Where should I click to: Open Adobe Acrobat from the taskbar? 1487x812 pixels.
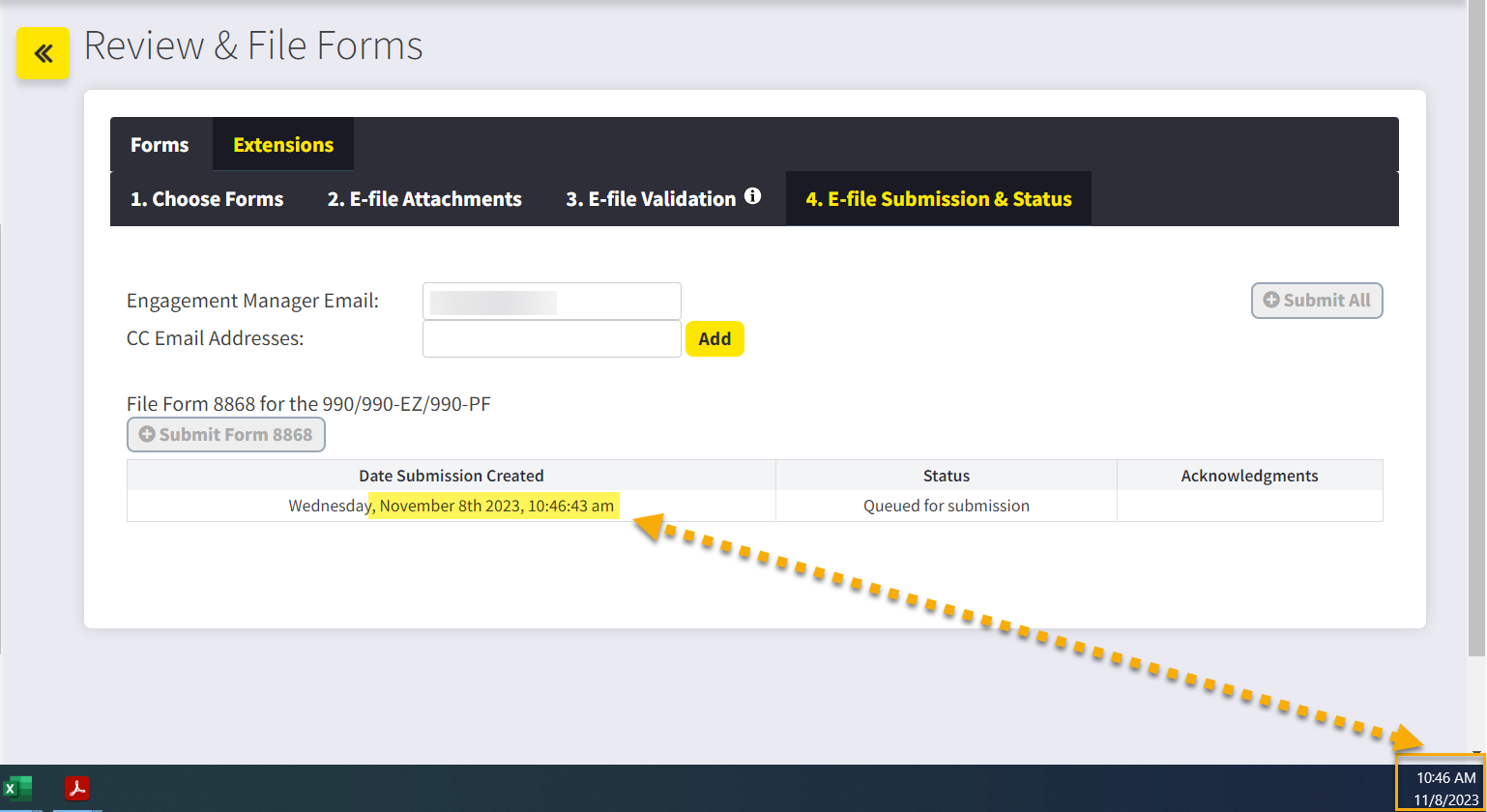pos(77,788)
